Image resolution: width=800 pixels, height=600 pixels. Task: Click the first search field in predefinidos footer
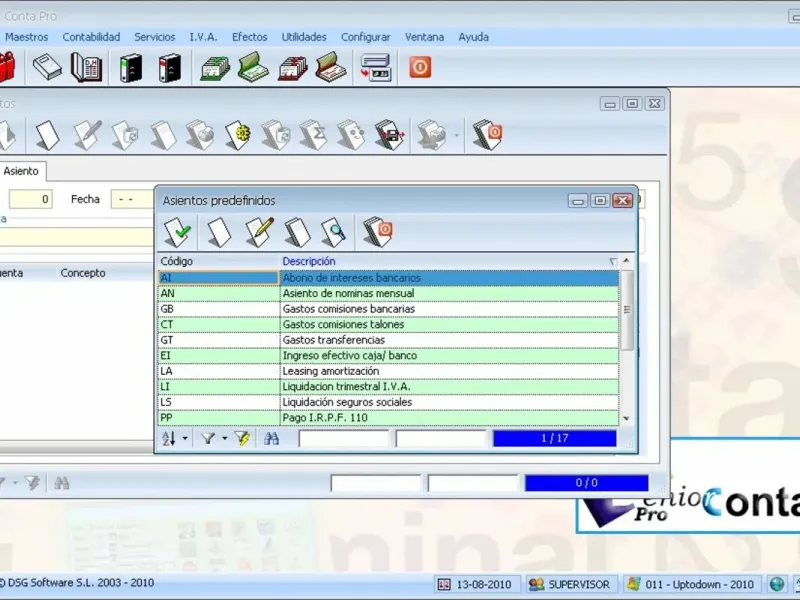click(343, 438)
